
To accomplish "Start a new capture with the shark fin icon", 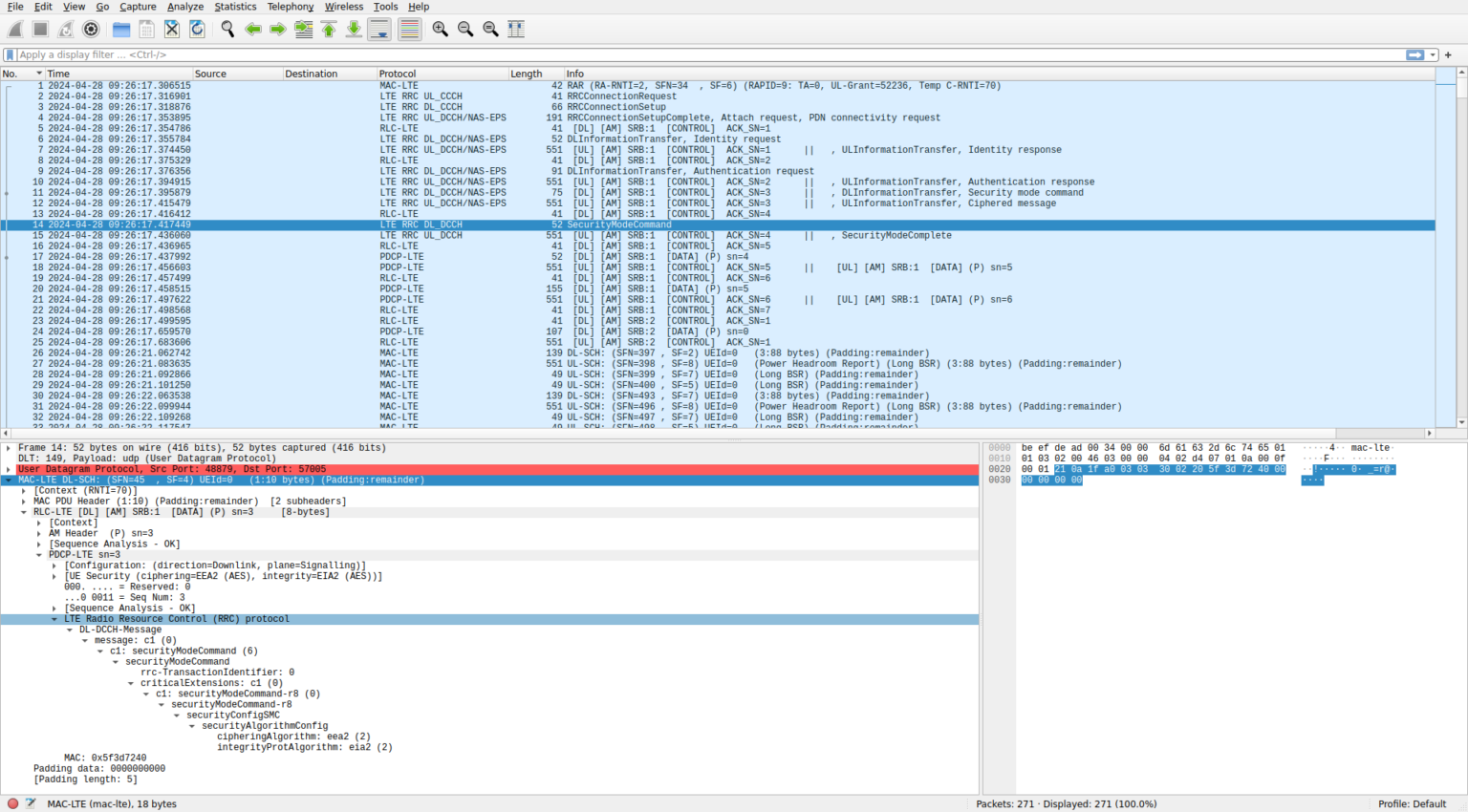I will [15, 29].
